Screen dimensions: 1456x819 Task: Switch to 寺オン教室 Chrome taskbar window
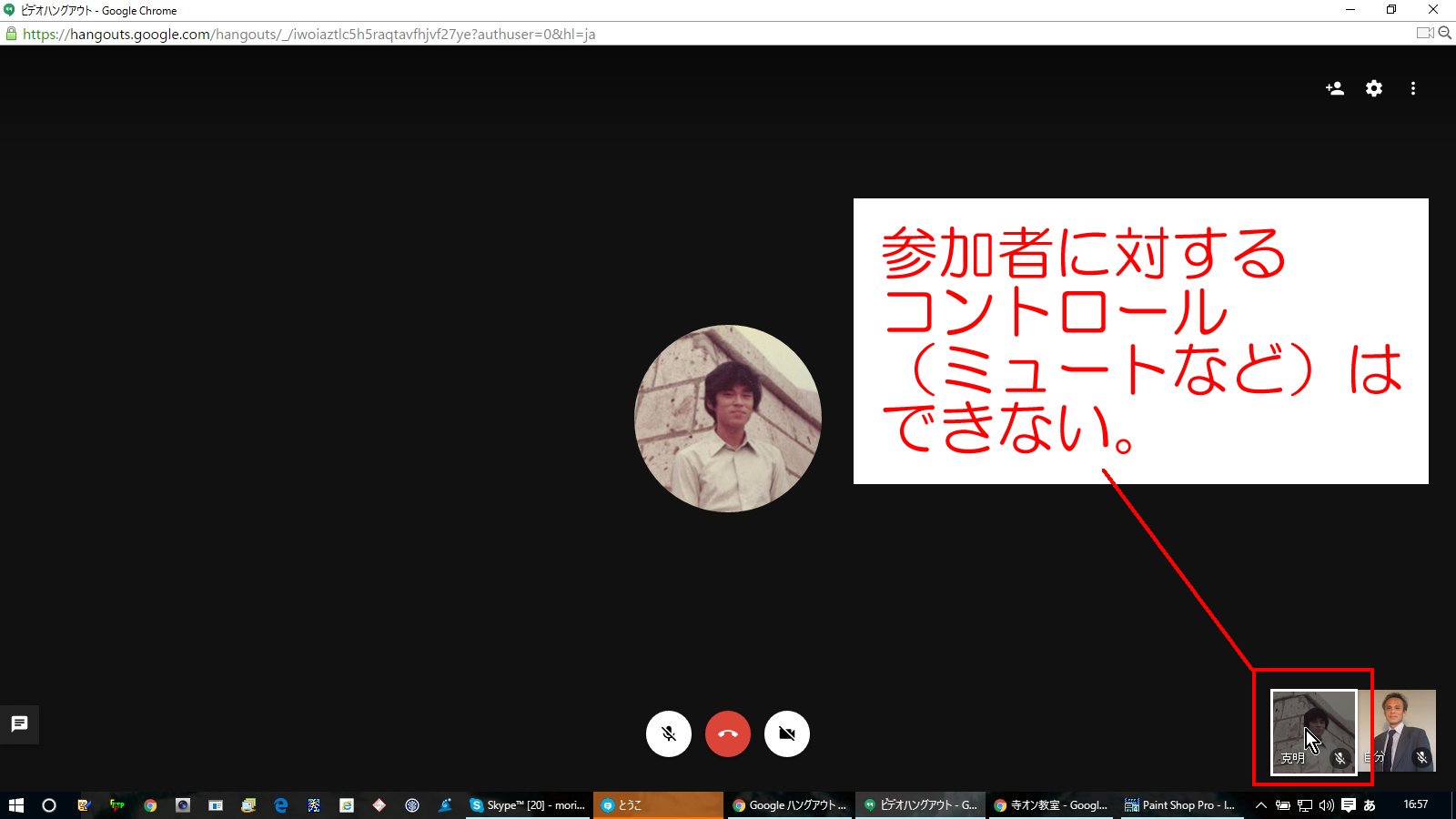1051,805
